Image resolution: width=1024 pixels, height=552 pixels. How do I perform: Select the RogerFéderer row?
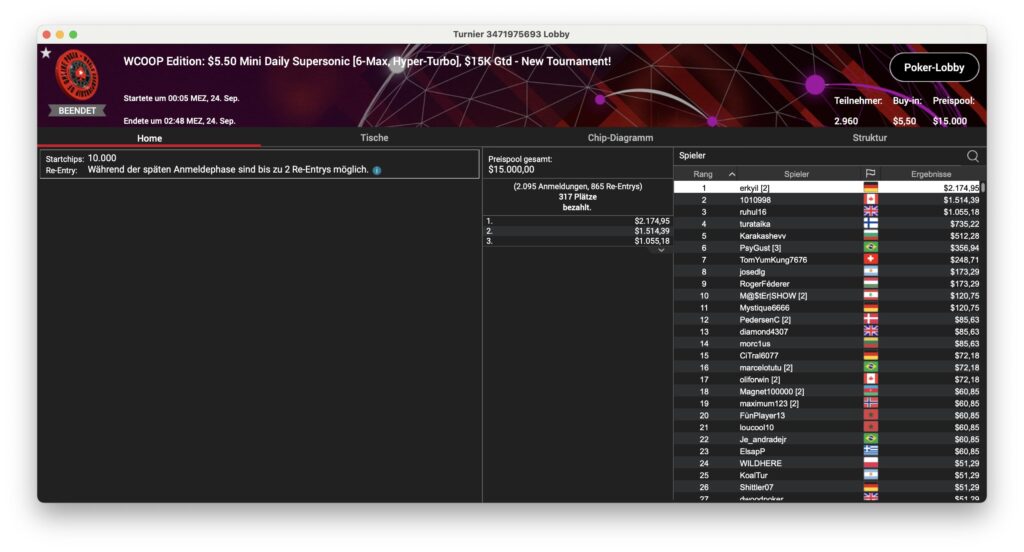click(765, 284)
